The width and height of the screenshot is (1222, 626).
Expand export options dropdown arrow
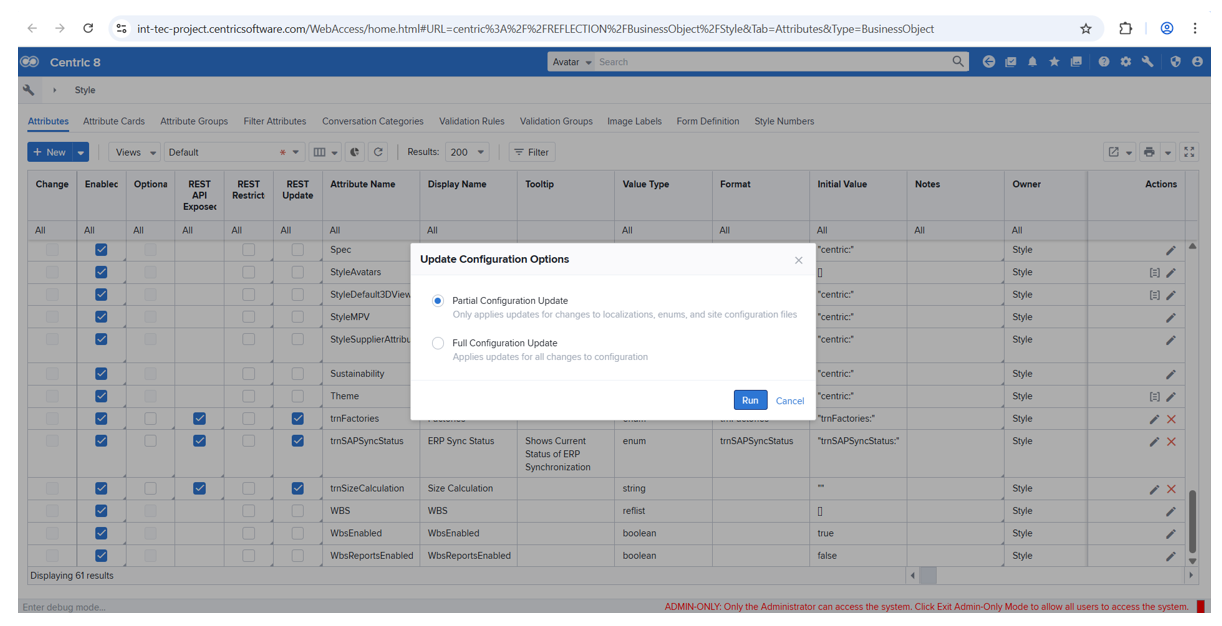[x=1129, y=153]
